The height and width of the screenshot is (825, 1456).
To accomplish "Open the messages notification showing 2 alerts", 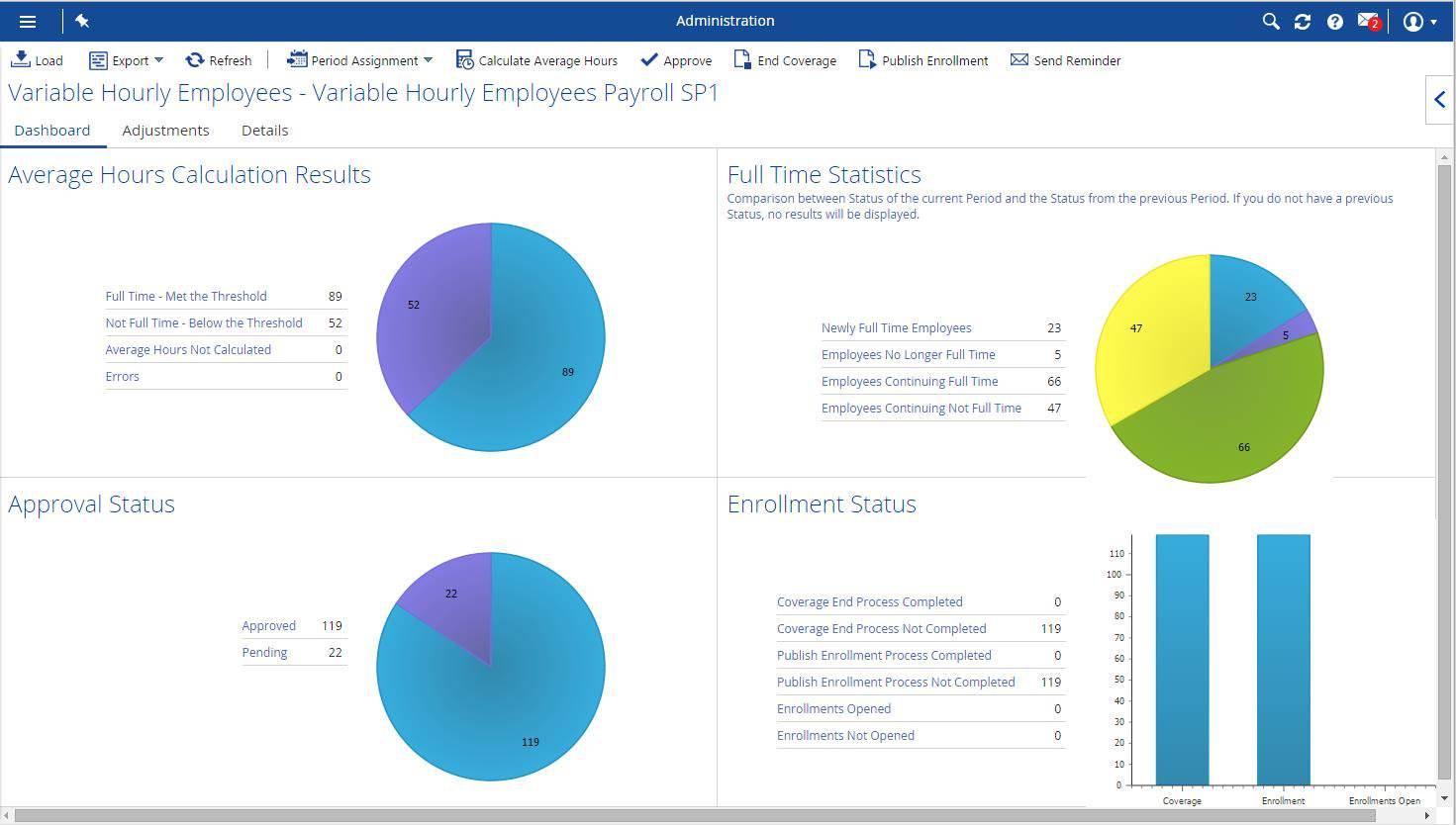I will pyautogui.click(x=1368, y=20).
